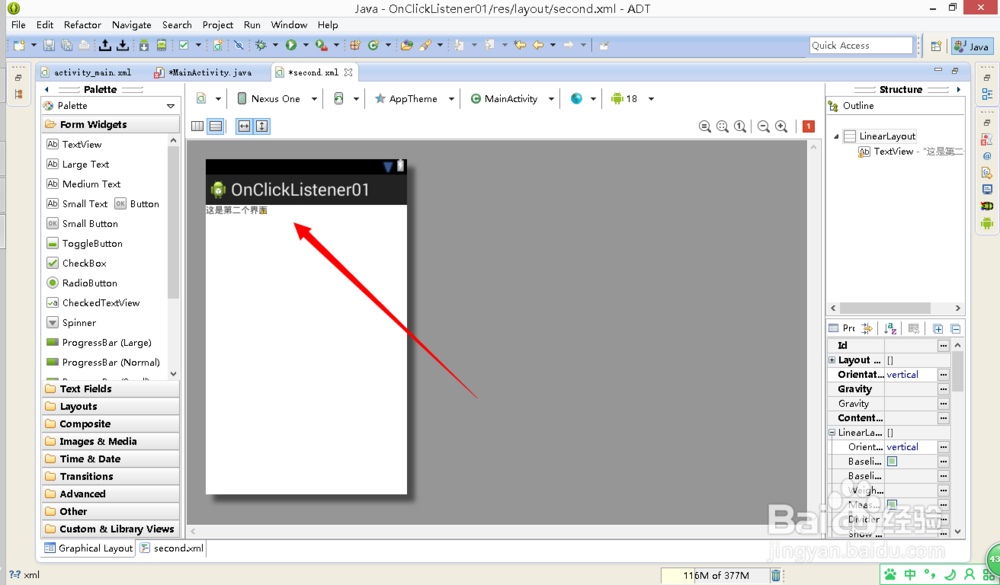
Task: Click the Open Type folder icon
Action: (x=406, y=45)
